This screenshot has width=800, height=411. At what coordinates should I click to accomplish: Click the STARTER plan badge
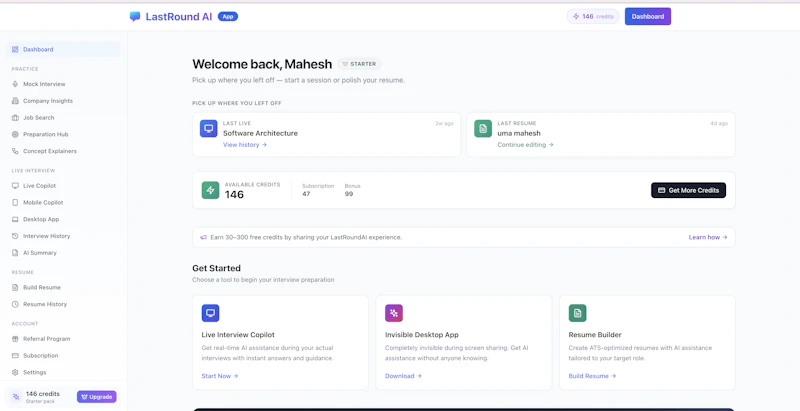pyautogui.click(x=359, y=64)
